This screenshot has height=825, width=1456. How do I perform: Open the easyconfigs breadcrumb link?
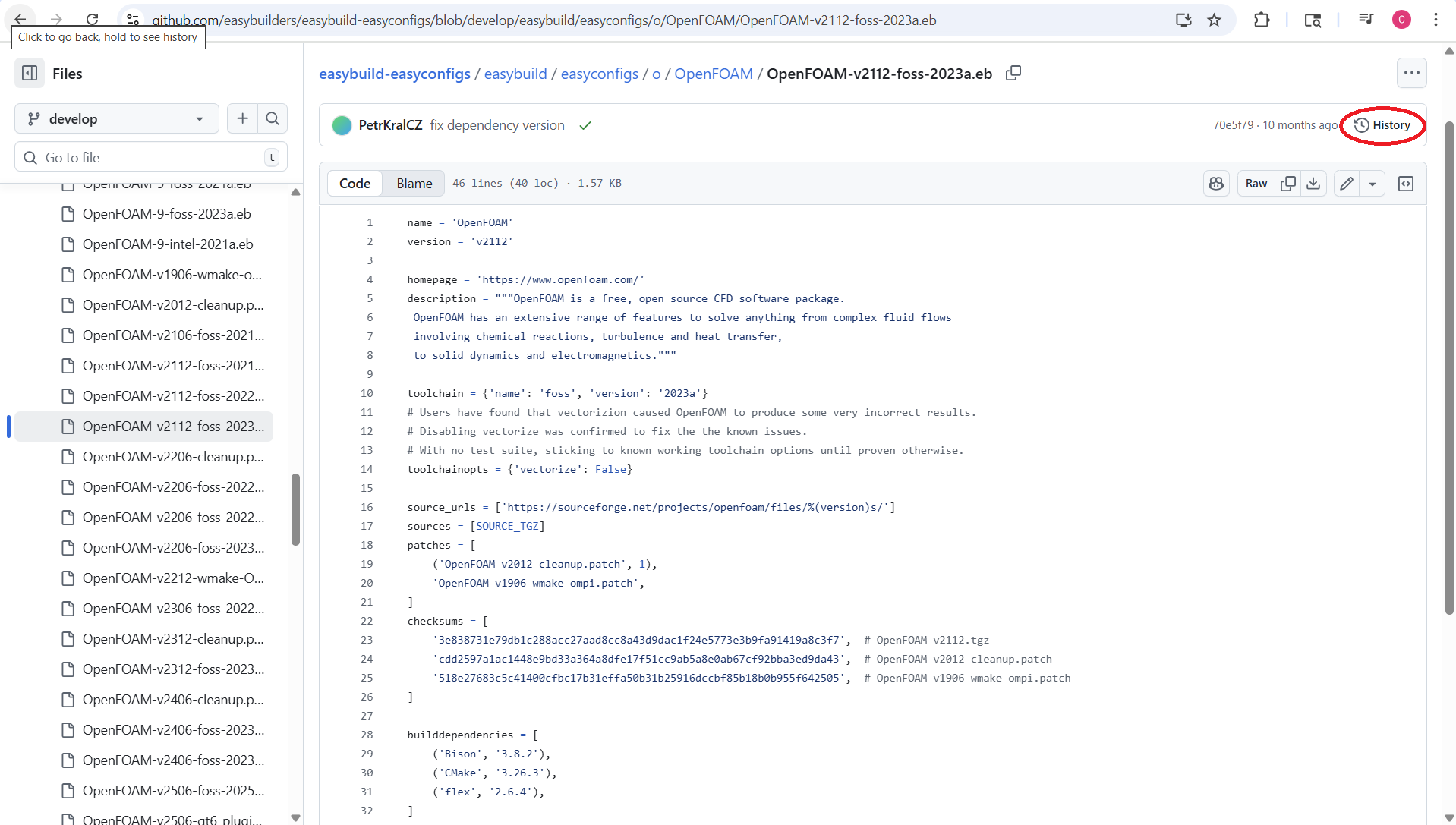[599, 73]
